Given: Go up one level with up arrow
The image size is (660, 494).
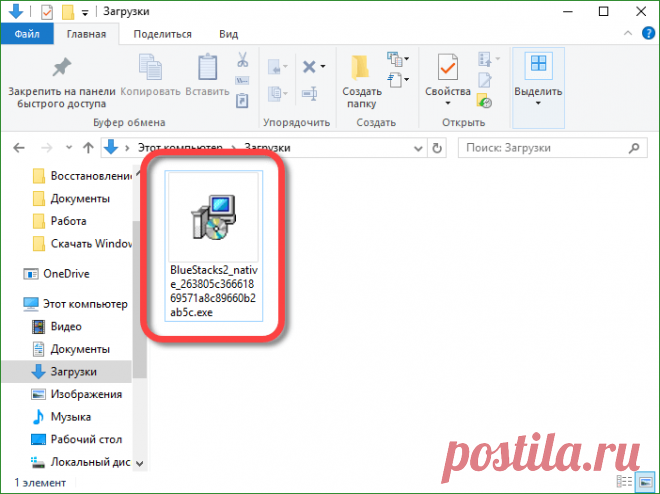Looking at the screenshot, I should [88, 148].
